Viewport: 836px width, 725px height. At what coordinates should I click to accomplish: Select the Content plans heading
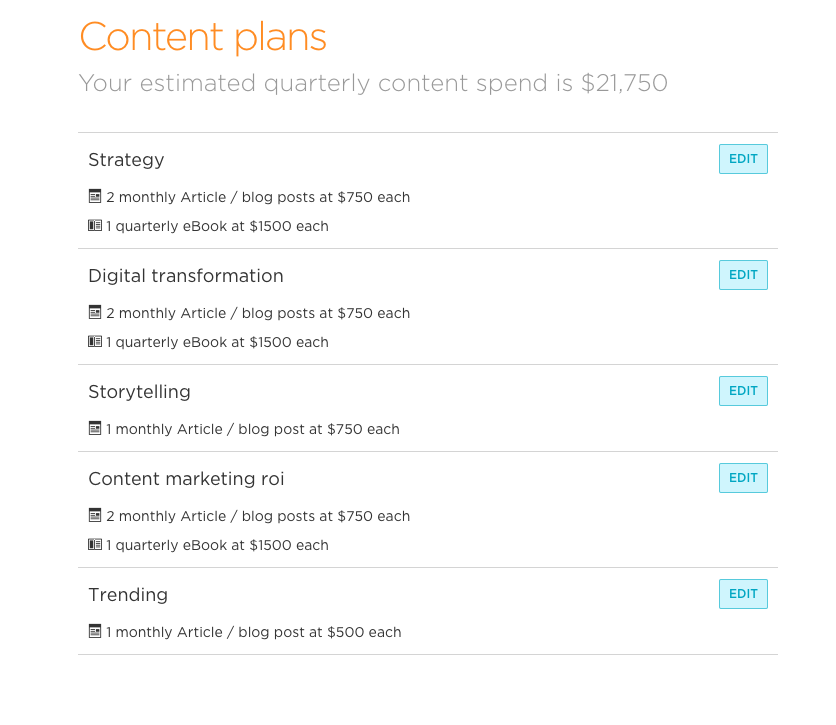click(203, 38)
